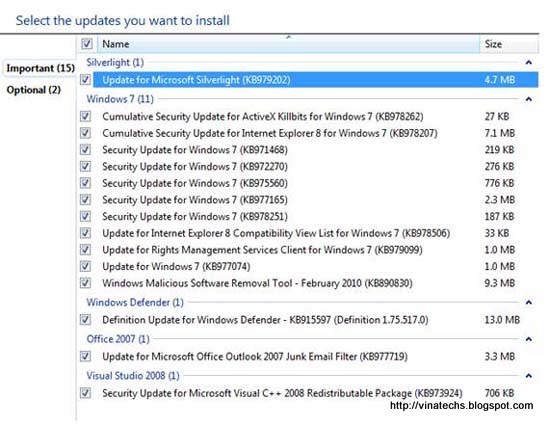
Task: Collapse the Visual Studio 2008 (1) group
Action: point(529,376)
